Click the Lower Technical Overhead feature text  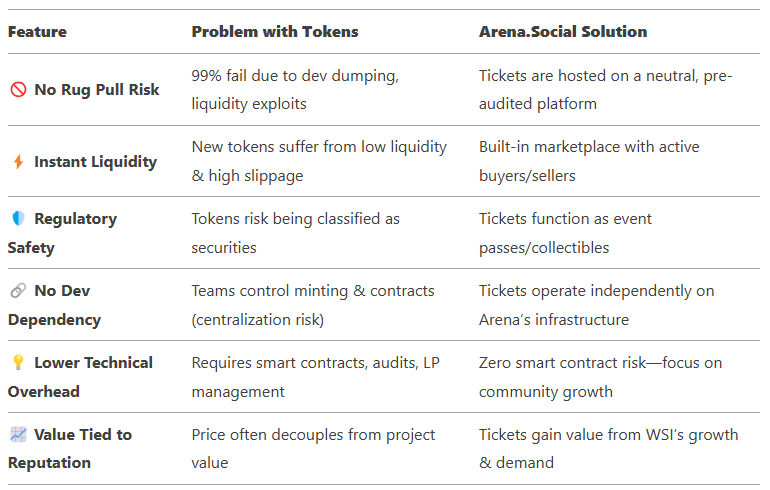(80, 377)
